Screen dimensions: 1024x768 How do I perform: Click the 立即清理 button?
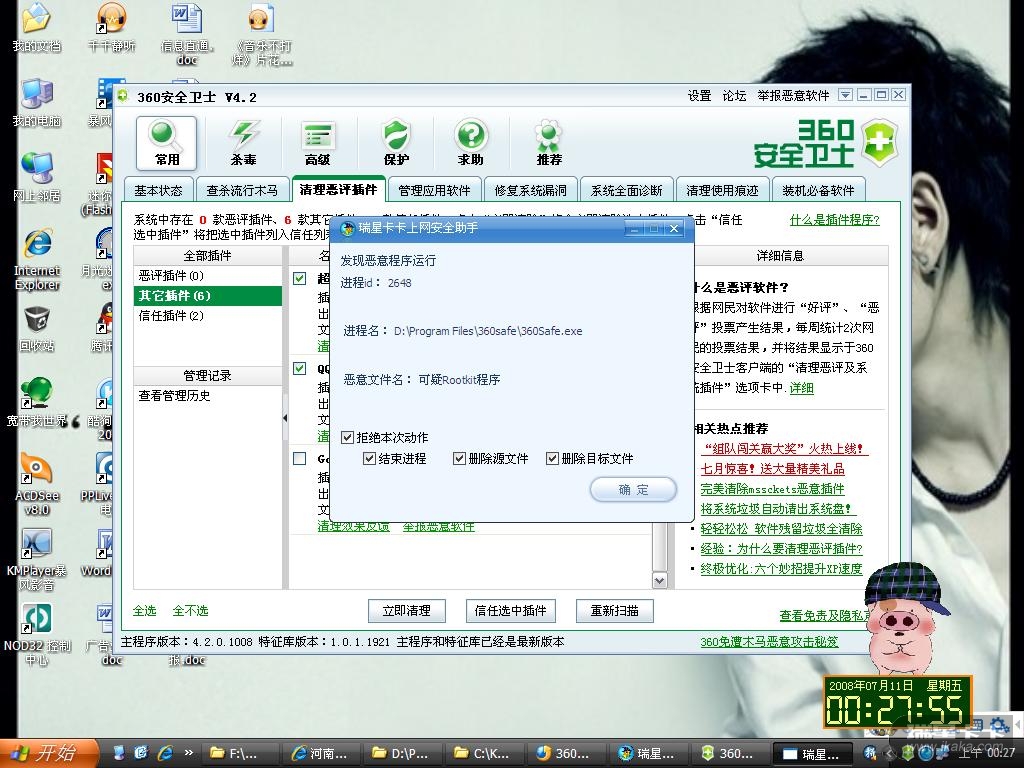tap(406, 611)
